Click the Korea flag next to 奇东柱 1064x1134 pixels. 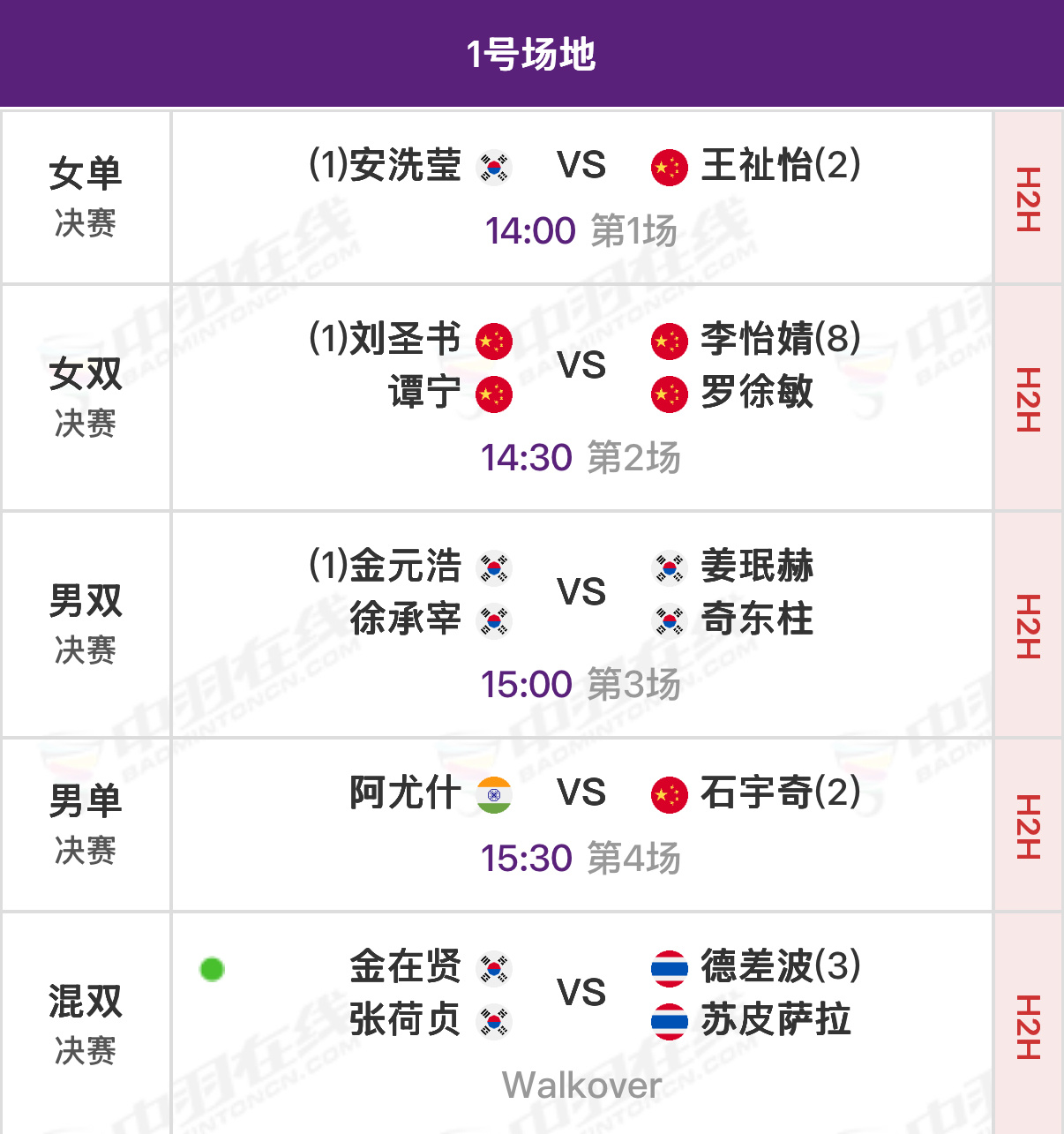point(670,620)
